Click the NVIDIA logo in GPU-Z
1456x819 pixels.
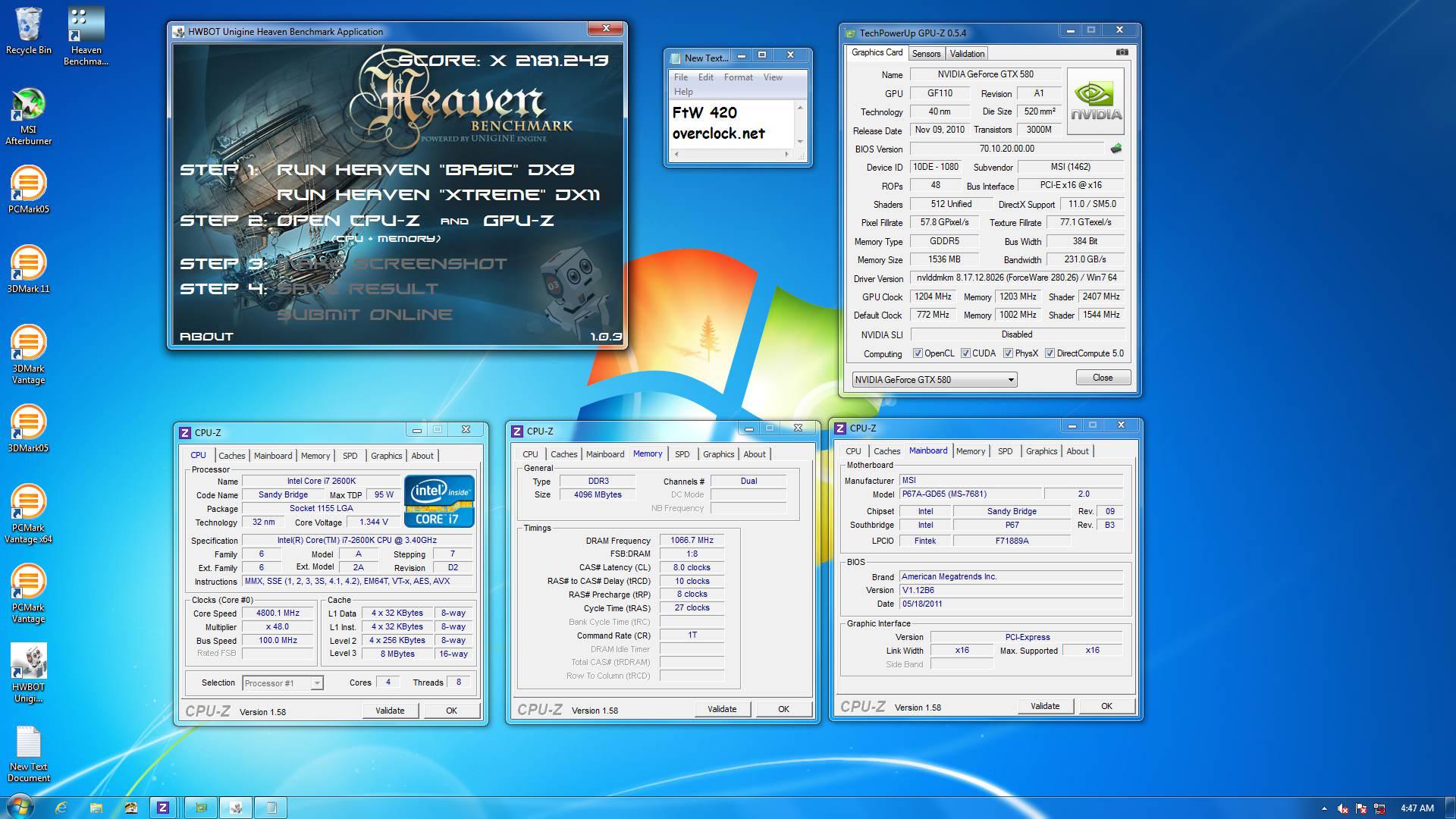(x=1095, y=102)
